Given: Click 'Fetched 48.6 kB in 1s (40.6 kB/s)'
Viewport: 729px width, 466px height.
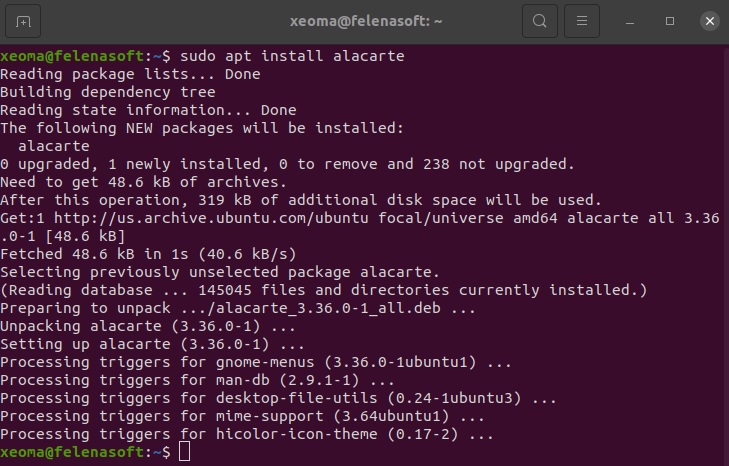Looking at the screenshot, I should coord(148,254).
